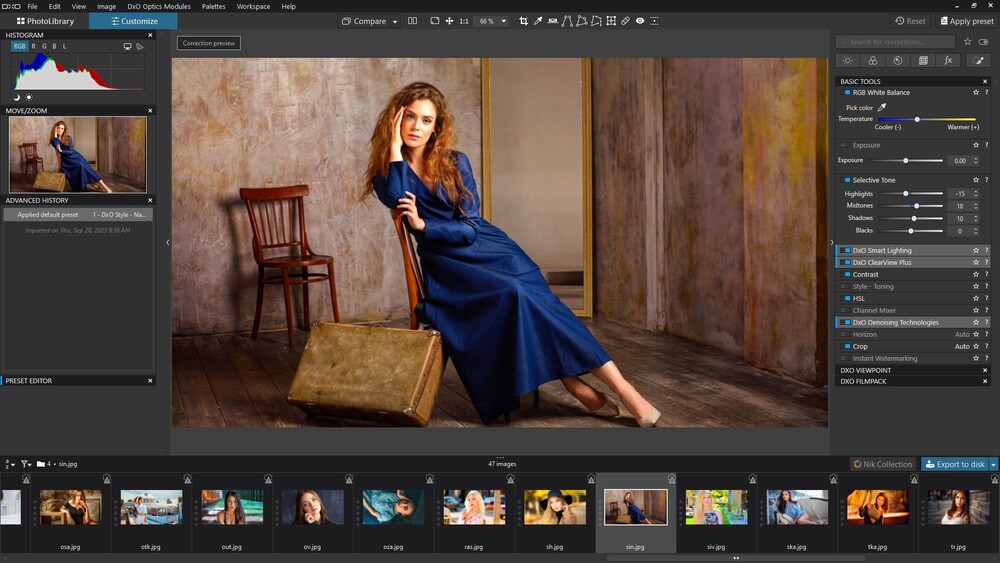Show favorite corrections star near search
The image size is (1000, 563).
967,41
